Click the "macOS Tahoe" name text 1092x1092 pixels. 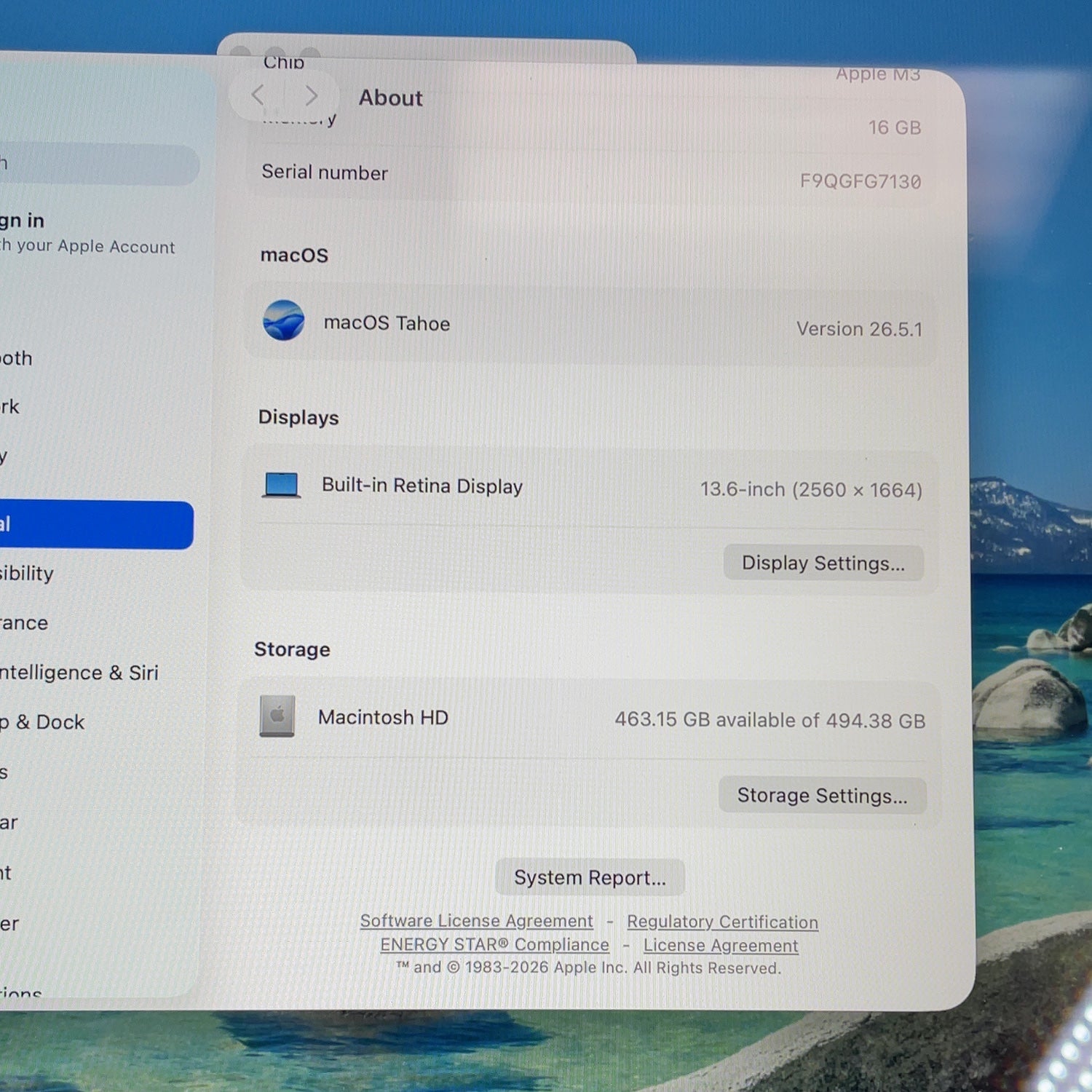387,323
